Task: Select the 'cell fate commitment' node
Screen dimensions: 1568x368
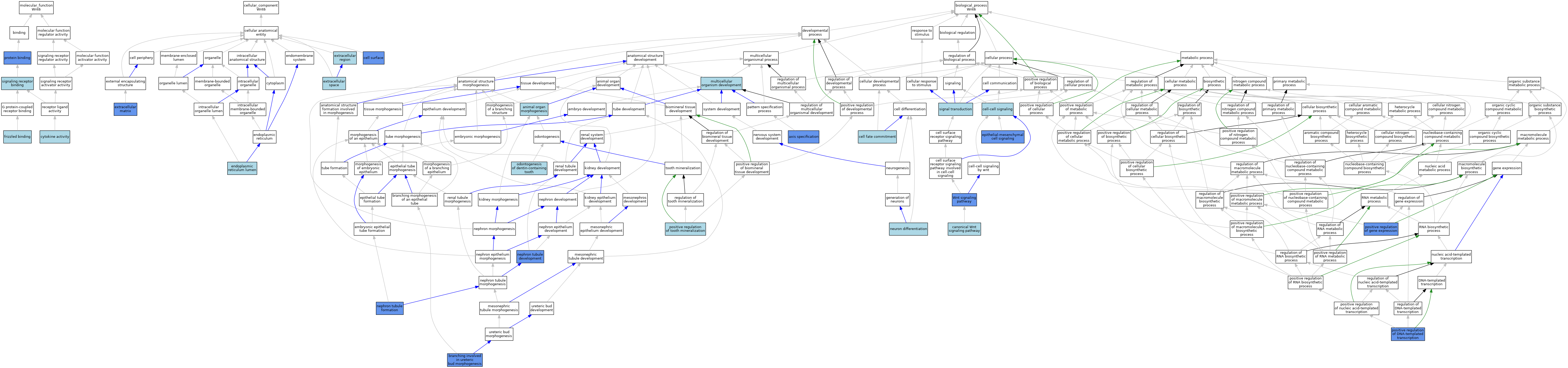Action: click(x=877, y=137)
